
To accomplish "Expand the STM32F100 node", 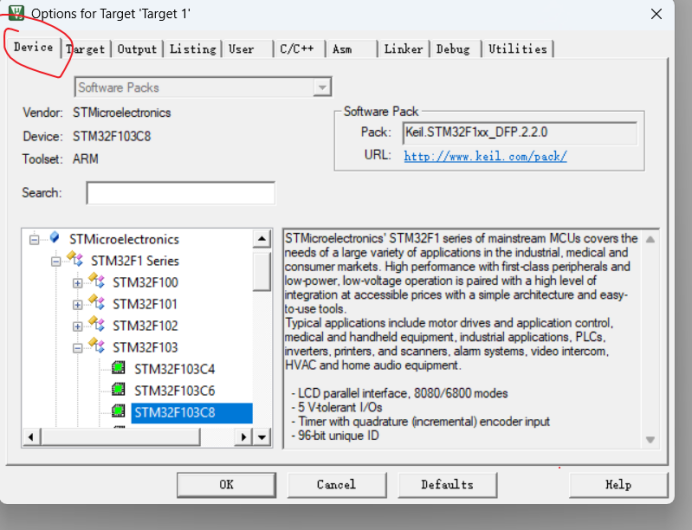I will point(77,283).
